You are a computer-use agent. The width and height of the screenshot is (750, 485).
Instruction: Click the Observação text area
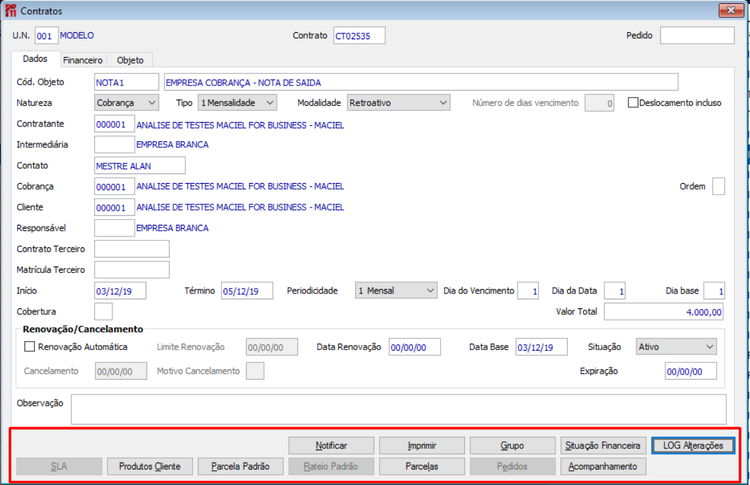click(398, 409)
